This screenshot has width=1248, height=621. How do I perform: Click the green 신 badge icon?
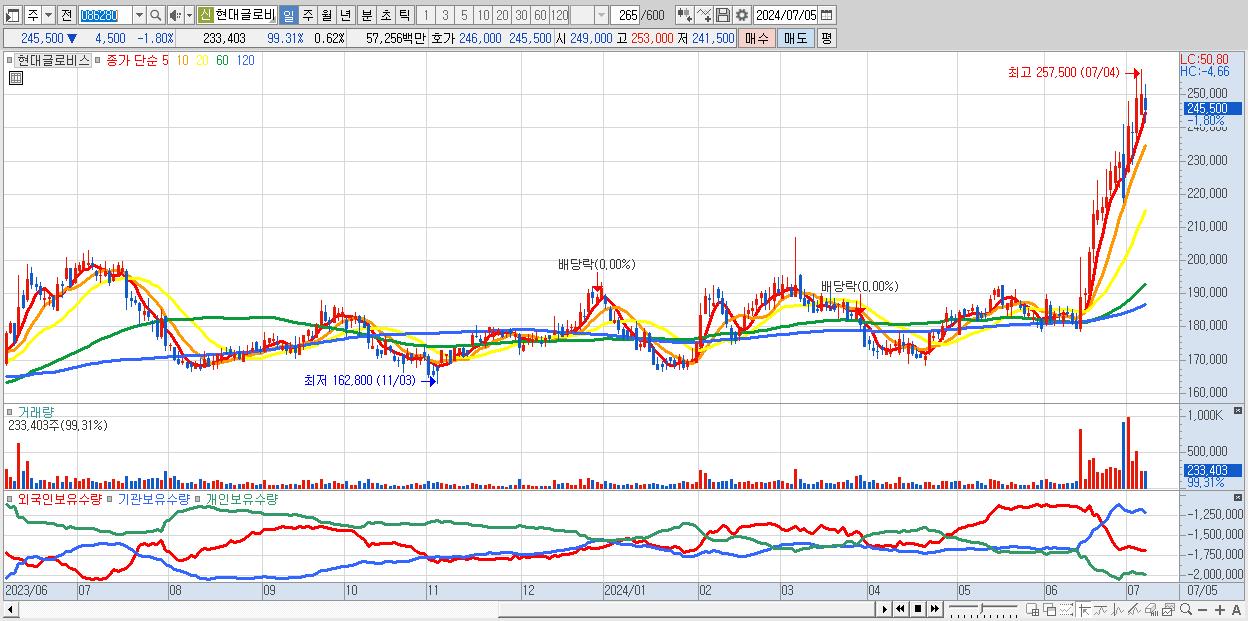click(x=205, y=15)
